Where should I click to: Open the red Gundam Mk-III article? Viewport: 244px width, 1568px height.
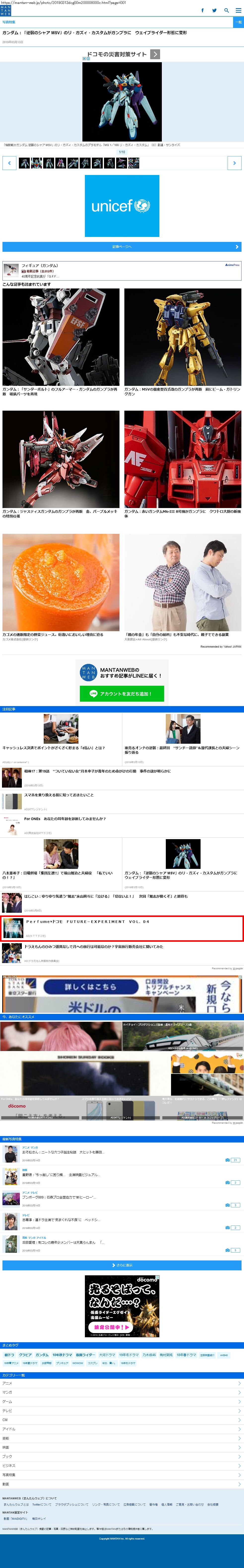pos(183,459)
